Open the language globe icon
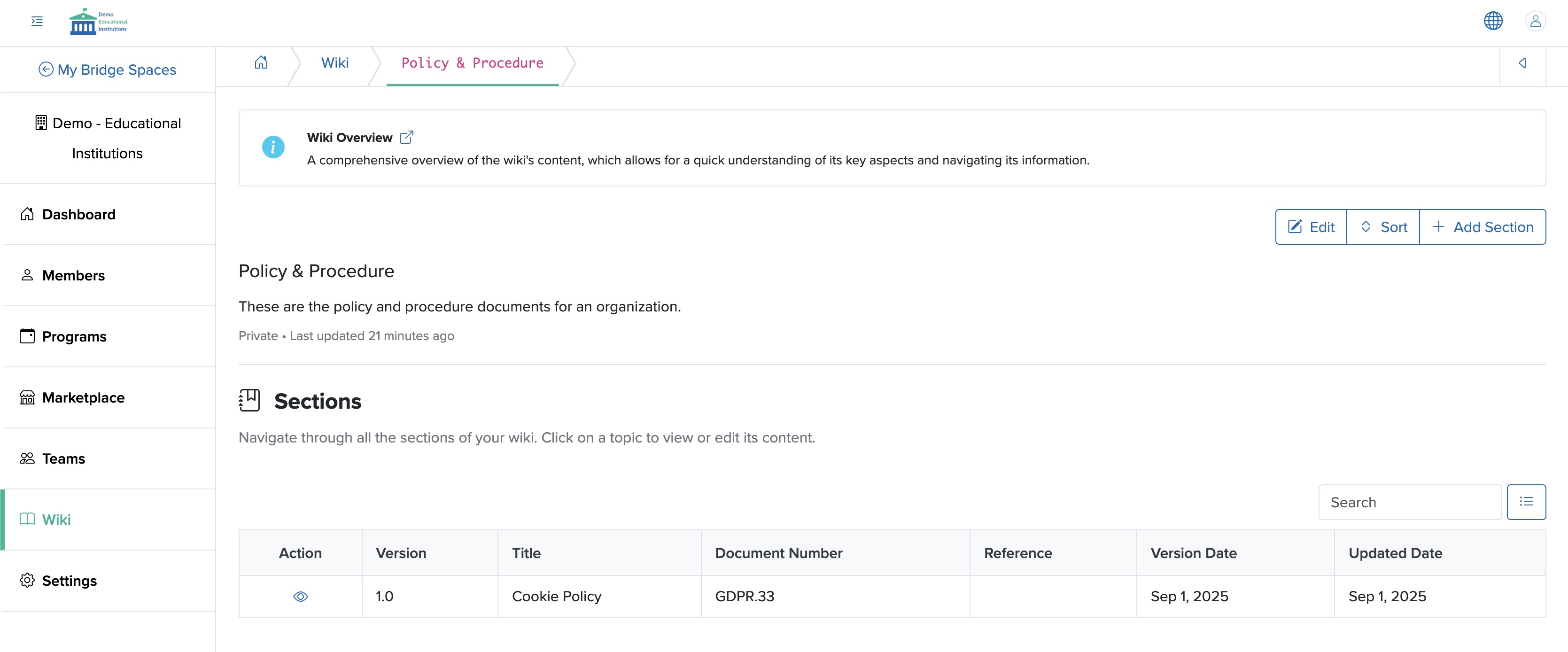The height and width of the screenshot is (652, 1568). (x=1492, y=21)
